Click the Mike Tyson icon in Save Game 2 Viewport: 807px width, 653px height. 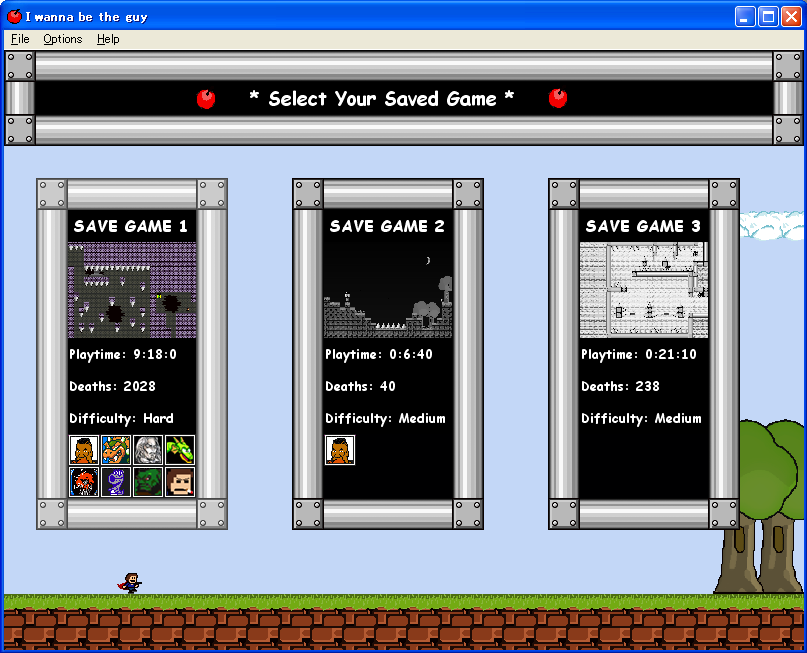tap(340, 450)
